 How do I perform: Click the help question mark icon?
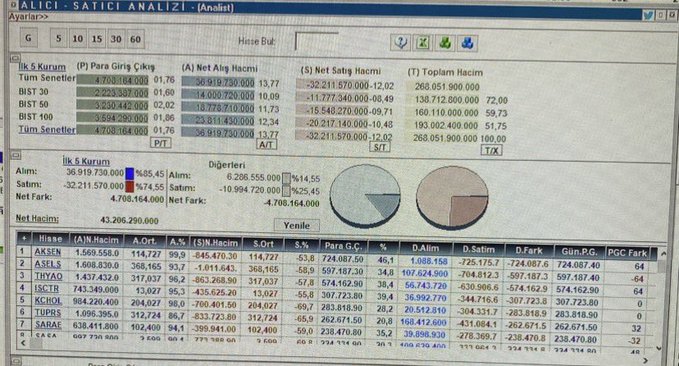tap(400, 43)
